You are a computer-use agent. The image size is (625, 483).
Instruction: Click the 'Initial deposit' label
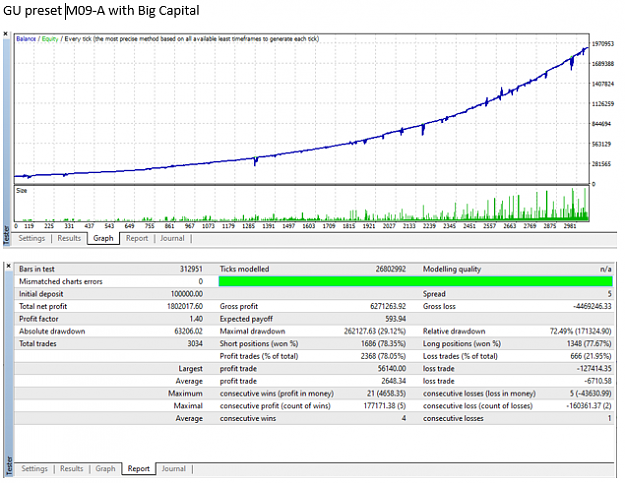pyautogui.click(x=41, y=294)
